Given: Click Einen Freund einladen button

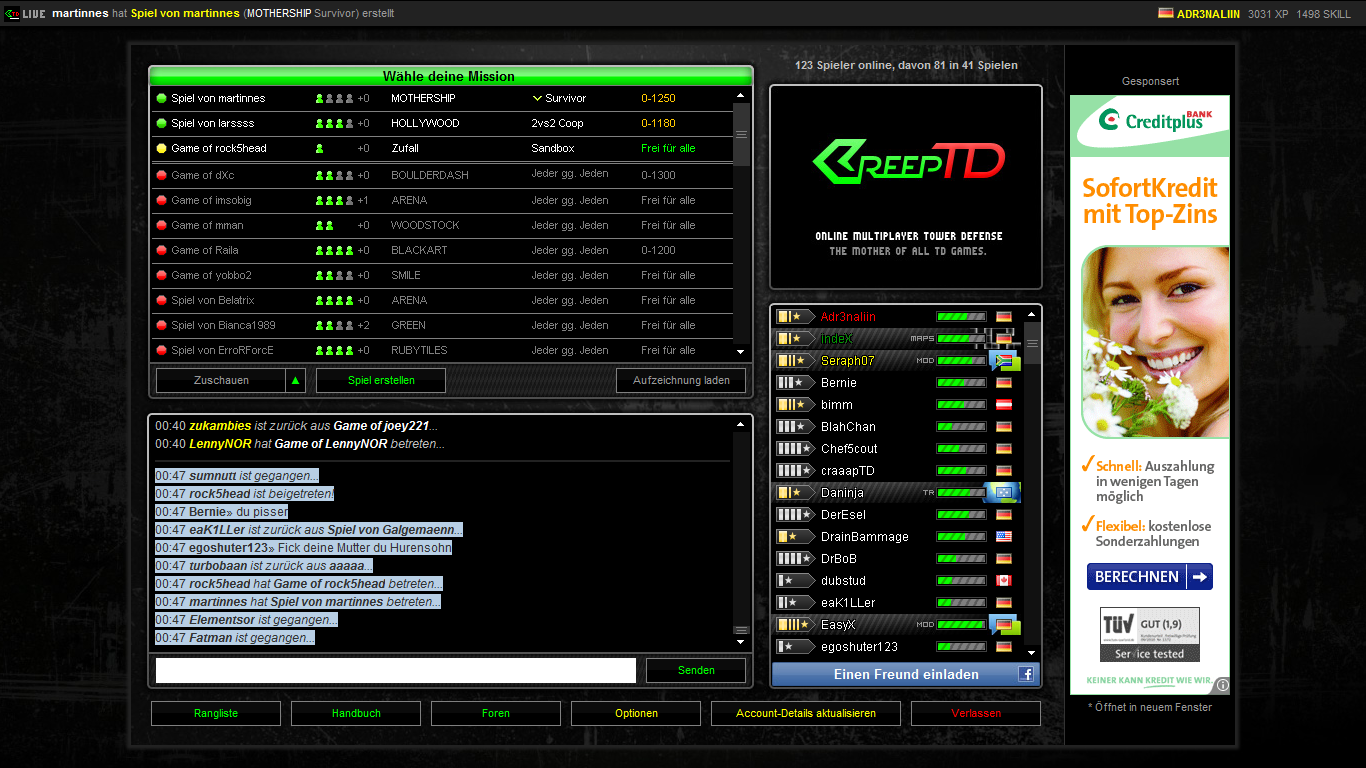Looking at the screenshot, I should click(906, 675).
